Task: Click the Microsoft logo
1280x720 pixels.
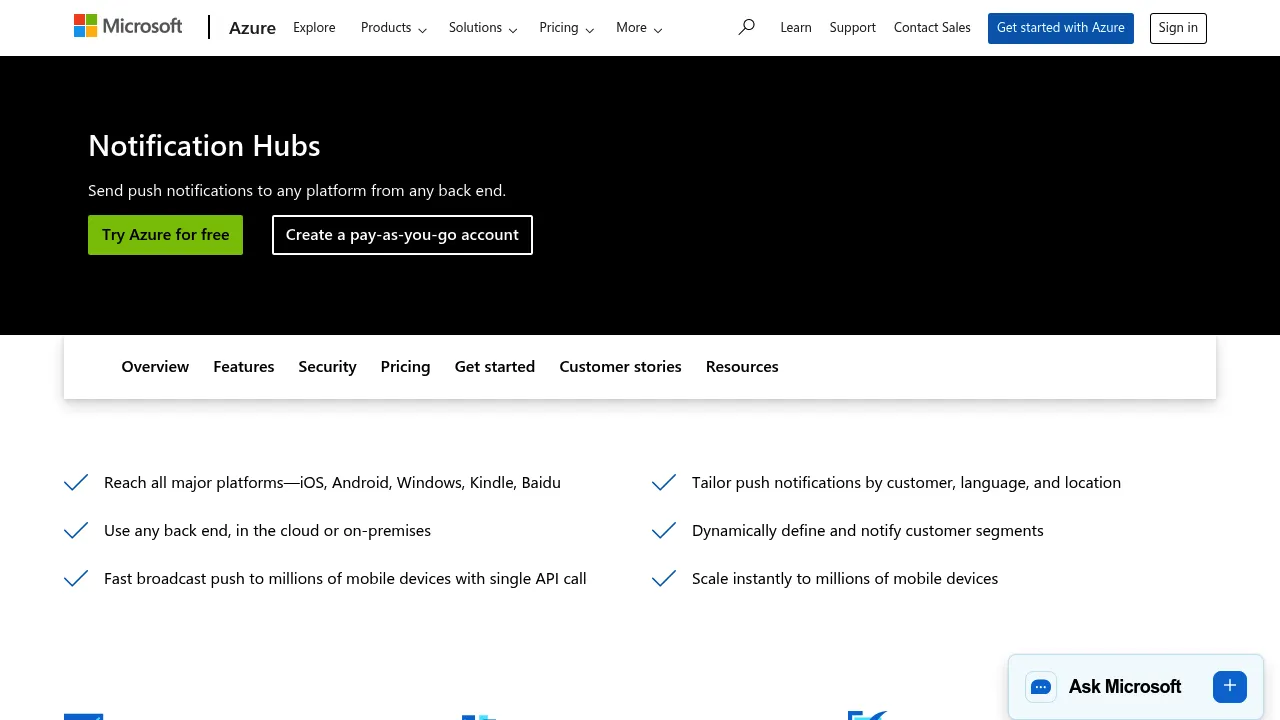Action: [128, 26]
